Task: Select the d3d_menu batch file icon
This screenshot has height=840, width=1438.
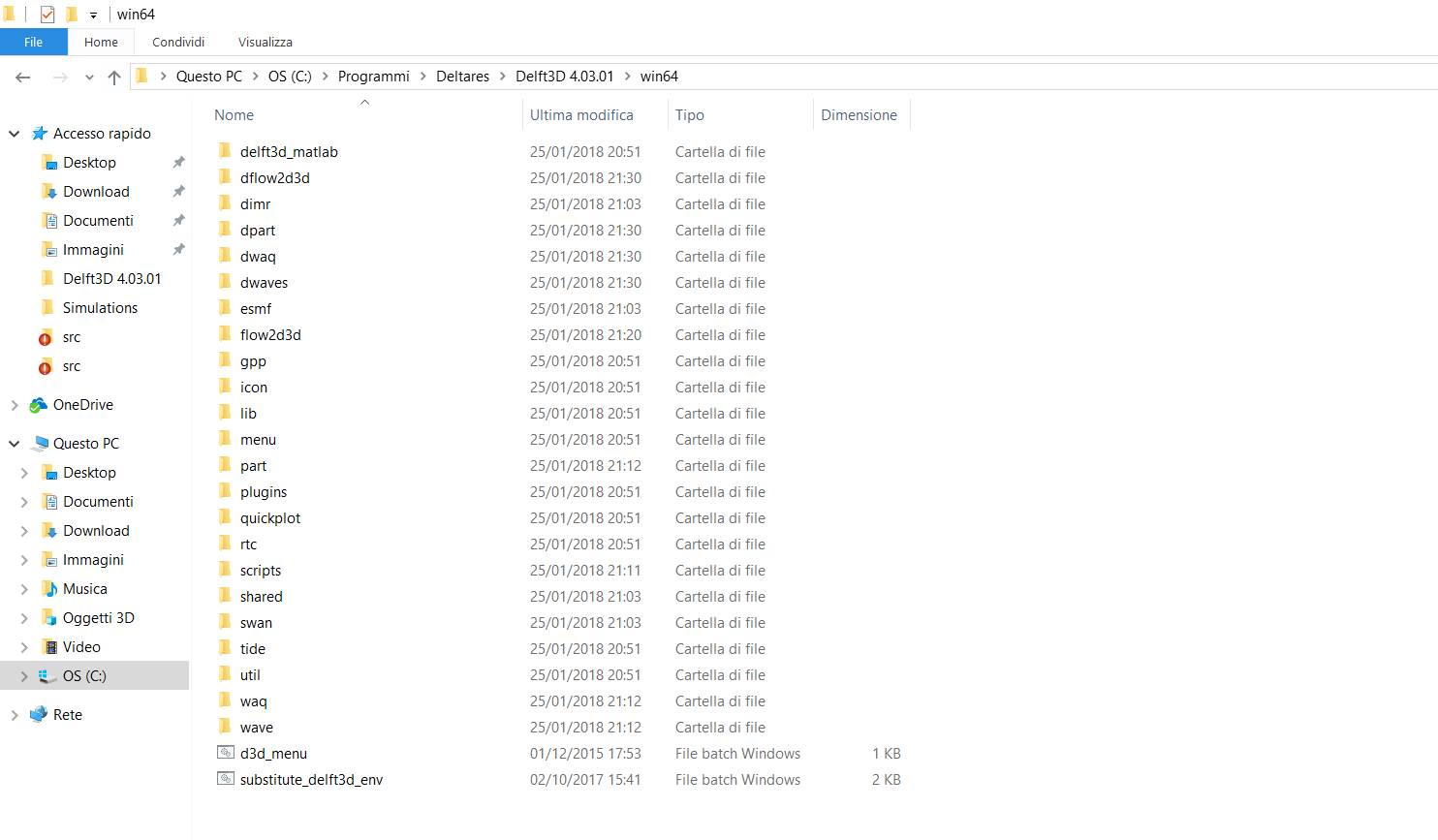Action: pyautogui.click(x=226, y=753)
